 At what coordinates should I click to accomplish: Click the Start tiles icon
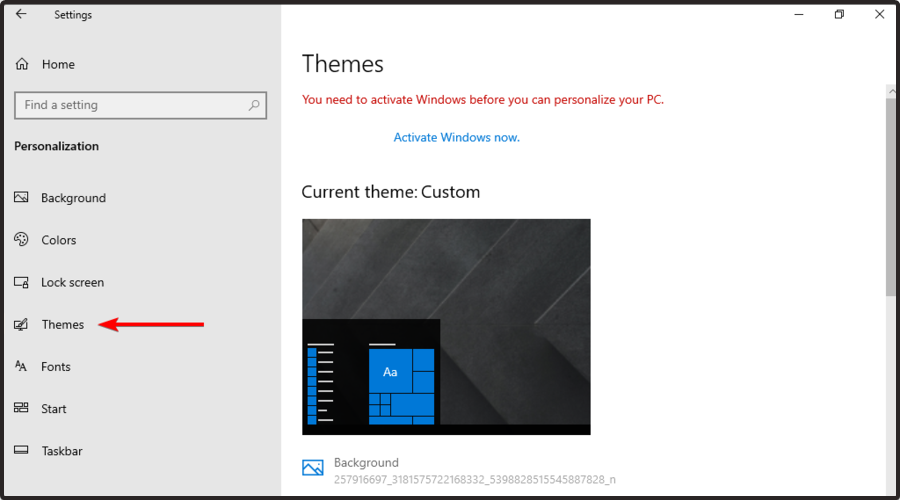tap(21, 408)
